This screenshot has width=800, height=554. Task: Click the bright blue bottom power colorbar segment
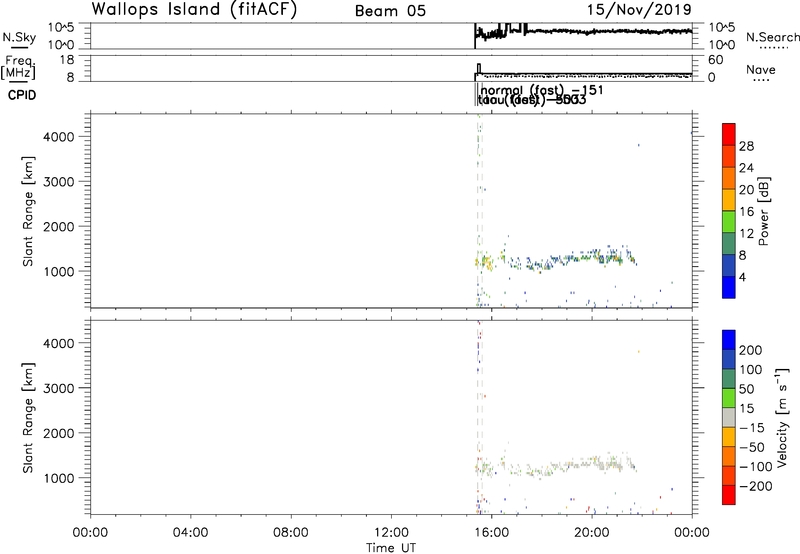[729, 287]
